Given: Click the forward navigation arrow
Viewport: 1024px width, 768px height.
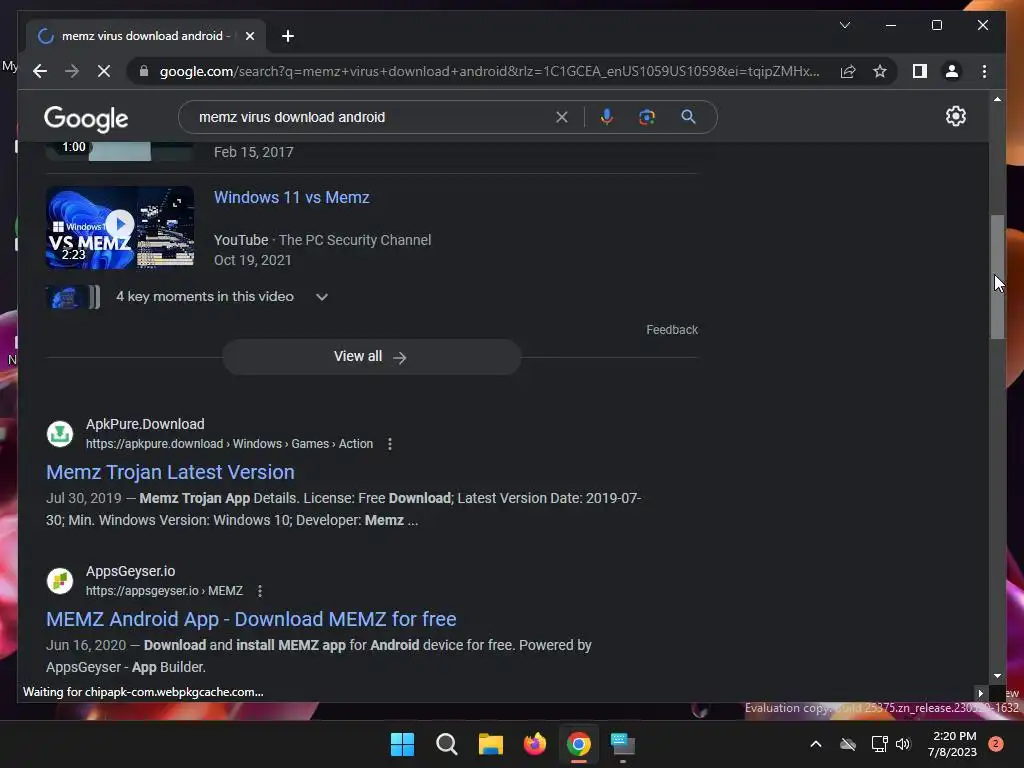Looking at the screenshot, I should 72,71.
